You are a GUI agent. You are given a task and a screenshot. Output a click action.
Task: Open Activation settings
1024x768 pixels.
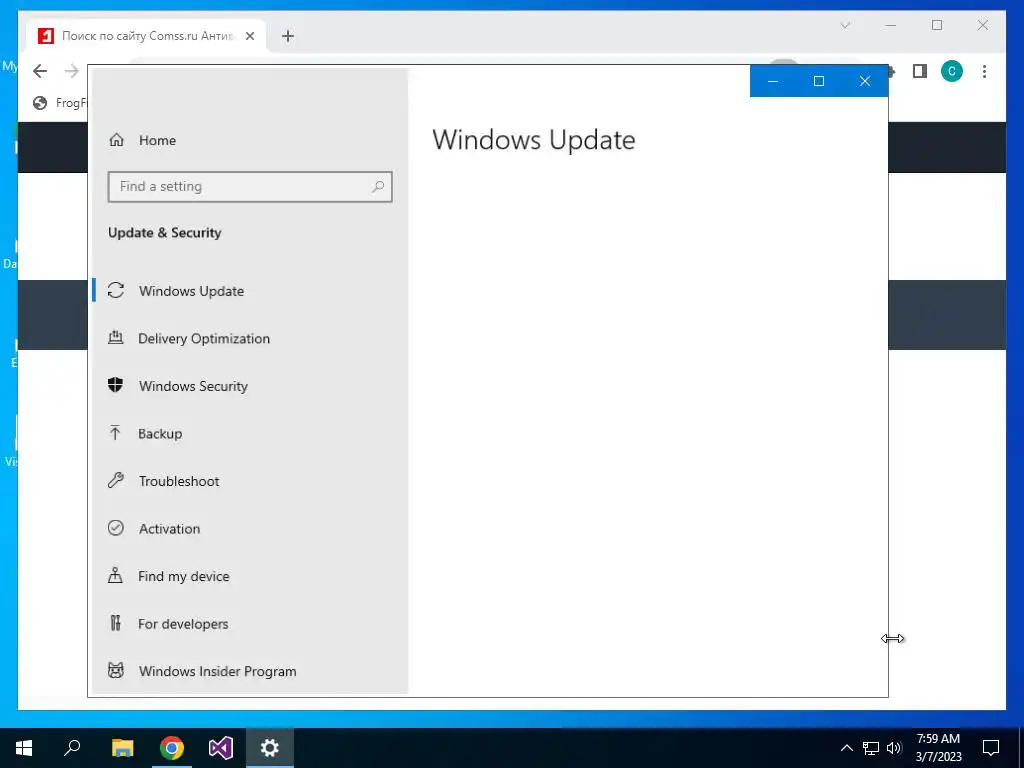pos(251,528)
